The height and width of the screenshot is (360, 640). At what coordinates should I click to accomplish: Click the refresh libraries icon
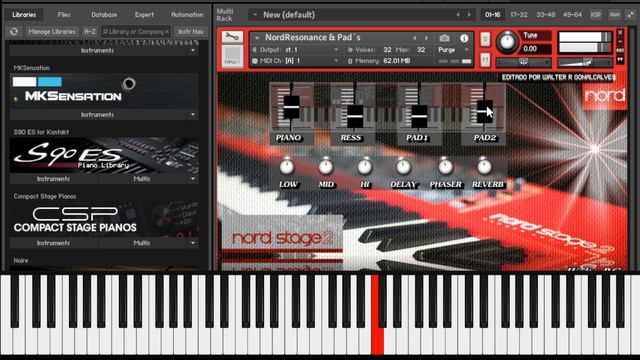14,31
